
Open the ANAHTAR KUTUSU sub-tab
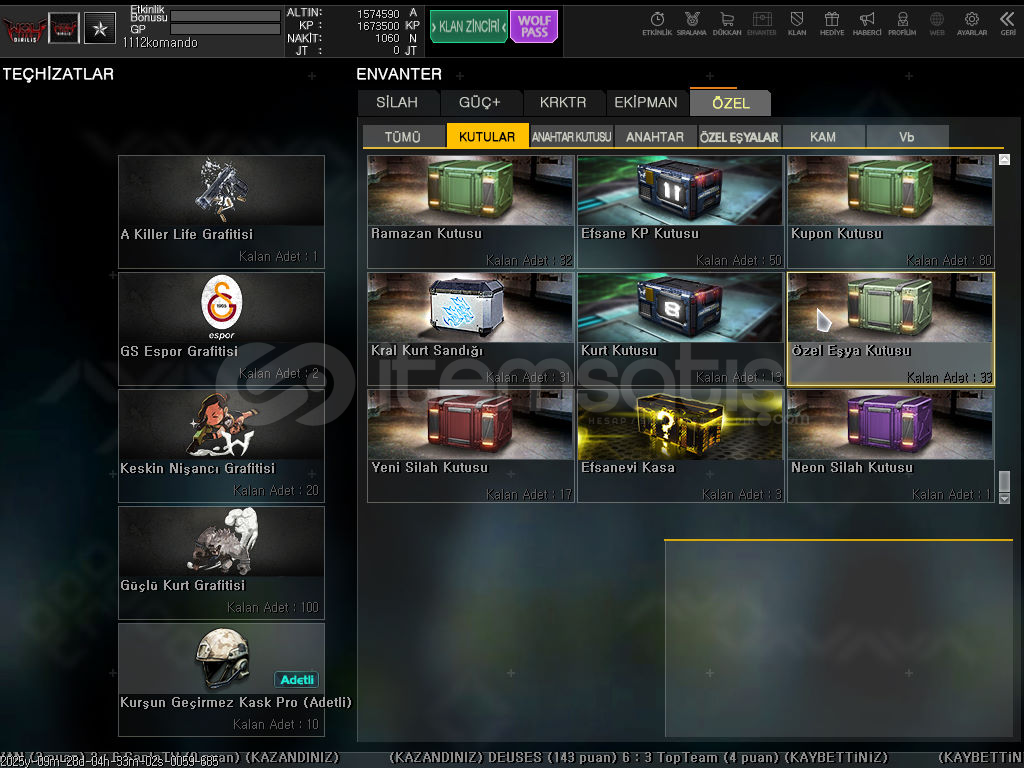point(571,136)
